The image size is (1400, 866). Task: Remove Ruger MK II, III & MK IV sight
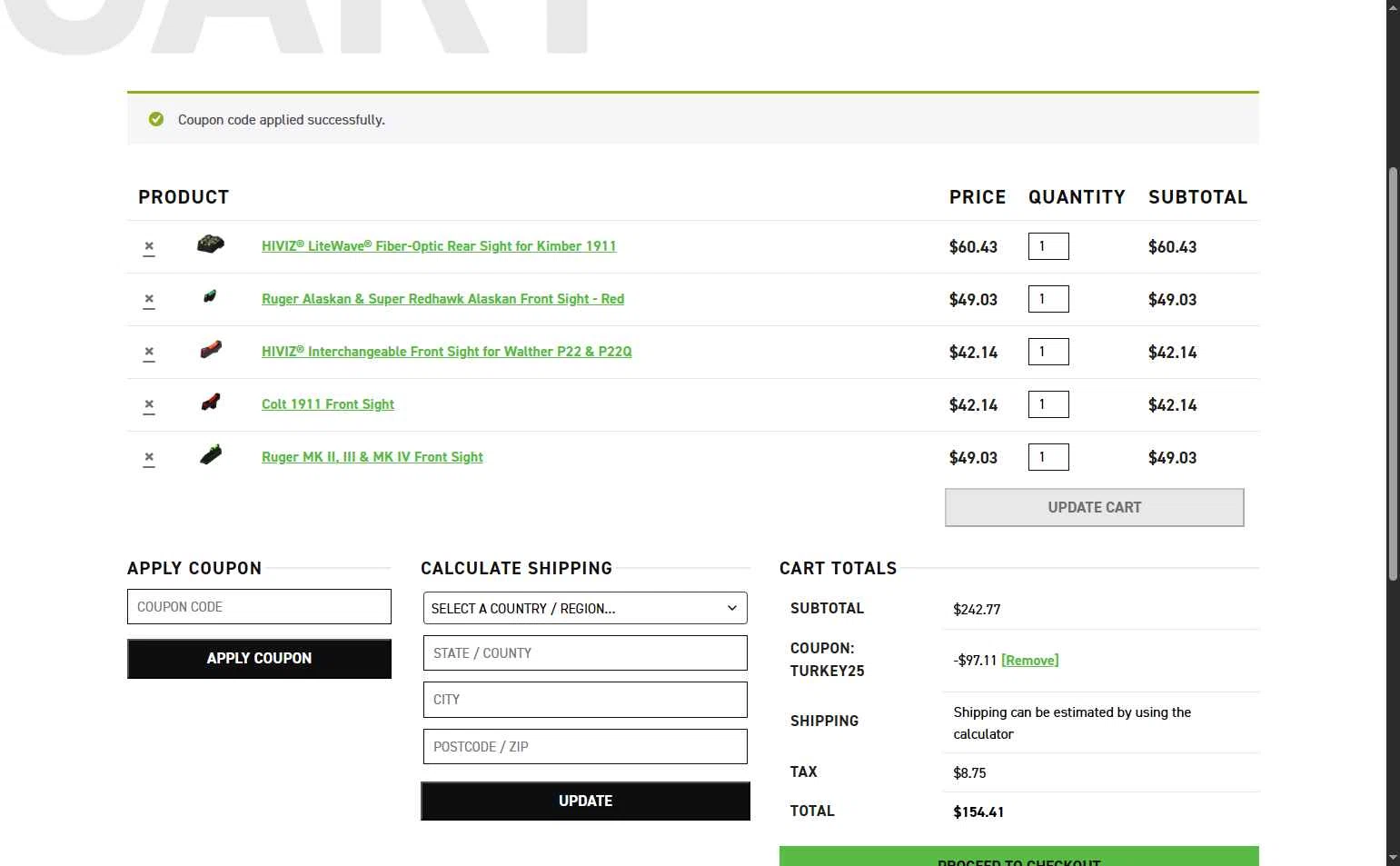[149, 458]
